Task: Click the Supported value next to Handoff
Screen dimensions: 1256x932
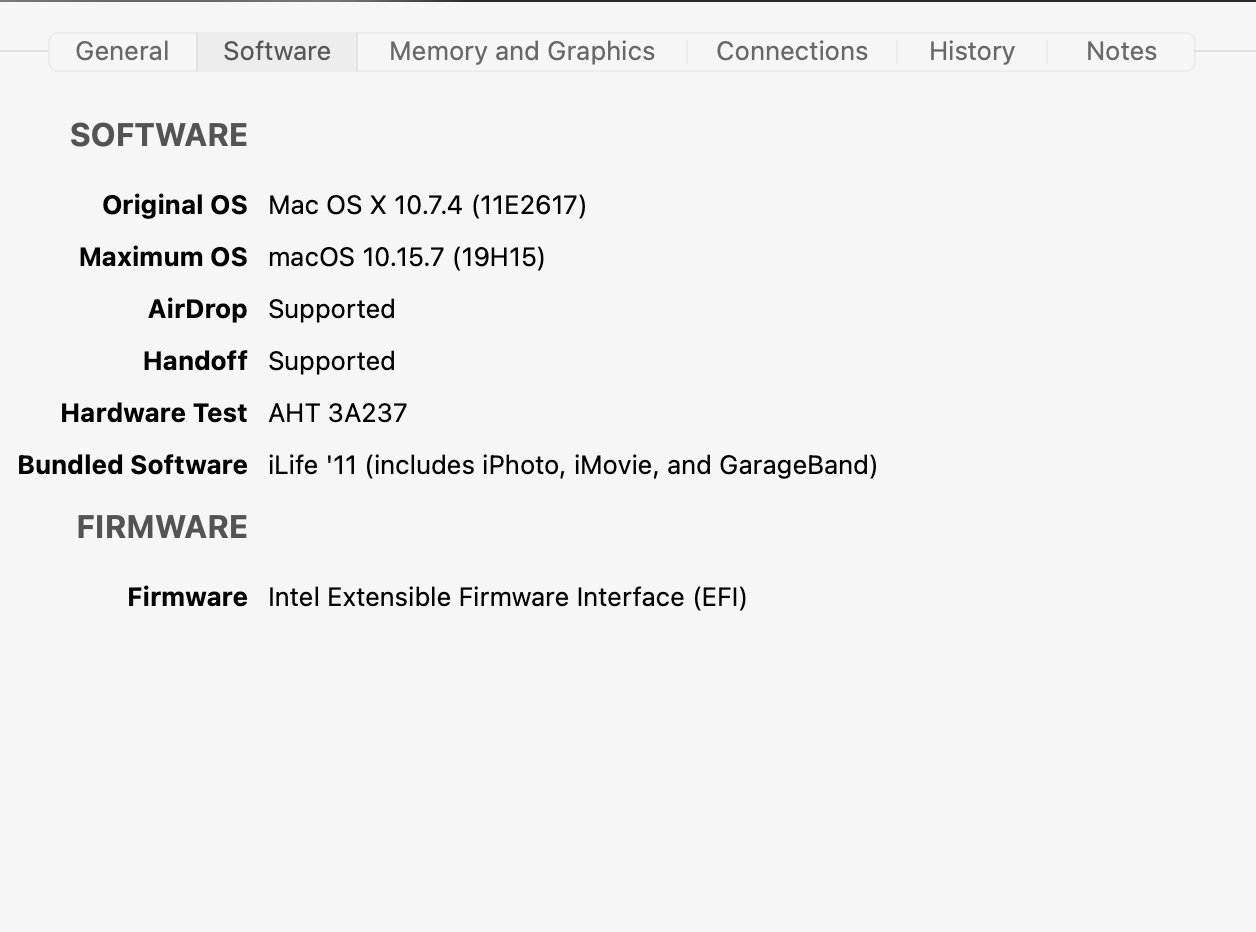Action: [331, 361]
